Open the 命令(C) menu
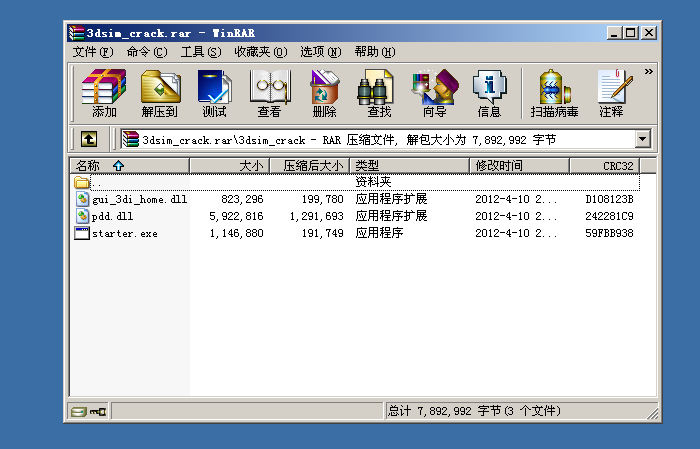This screenshot has height=449, width=700. coord(147,52)
